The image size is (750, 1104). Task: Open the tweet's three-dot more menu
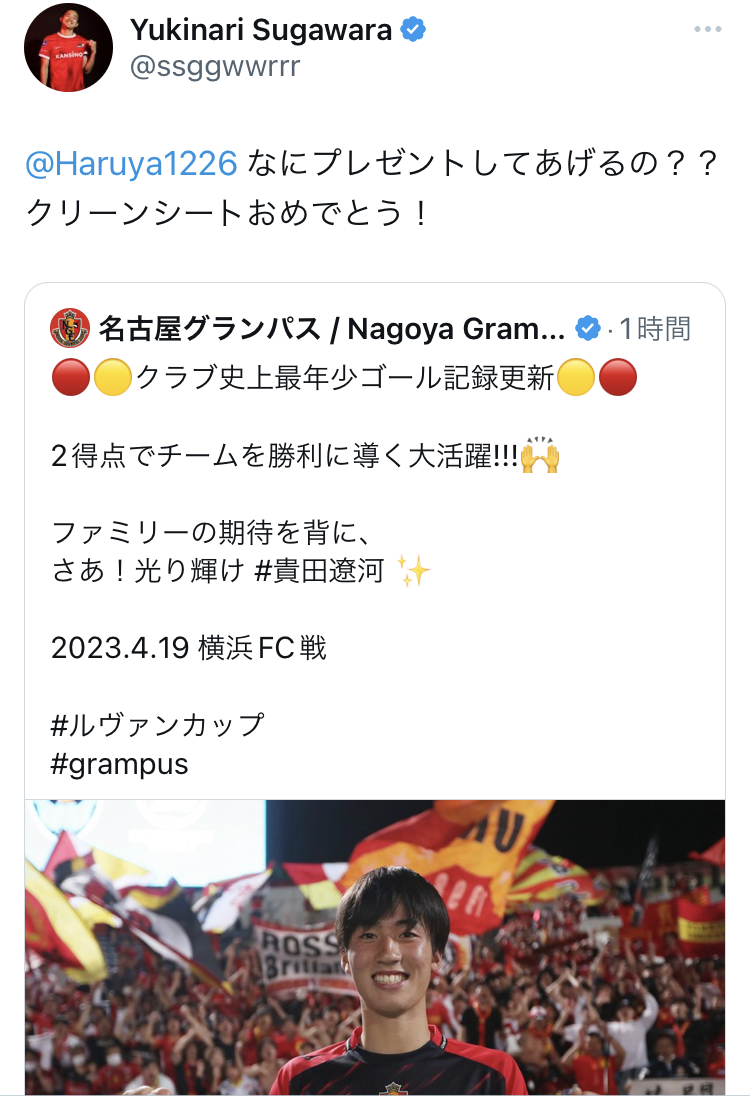[707, 30]
